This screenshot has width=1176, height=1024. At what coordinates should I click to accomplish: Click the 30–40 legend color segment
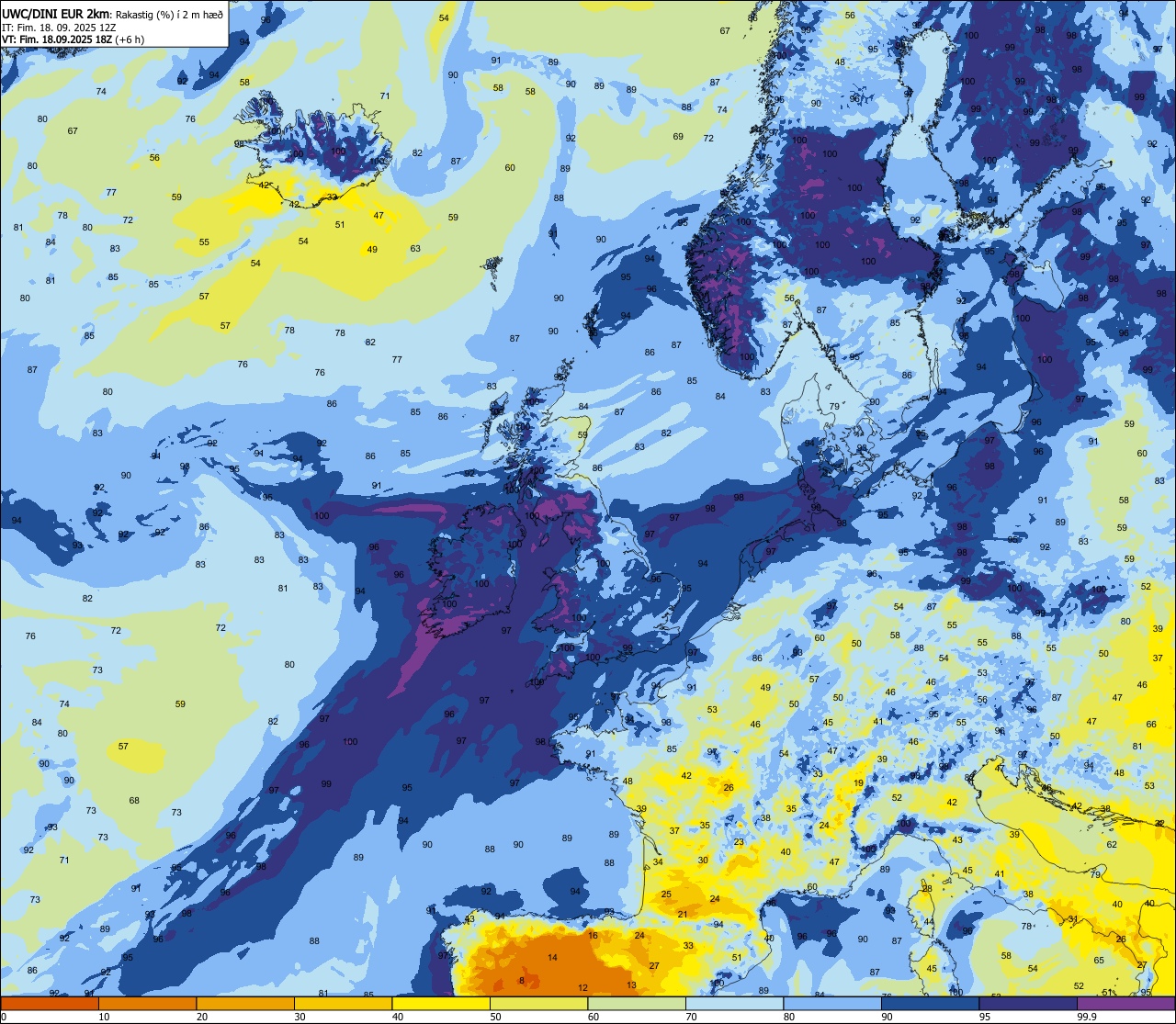(x=343, y=1003)
